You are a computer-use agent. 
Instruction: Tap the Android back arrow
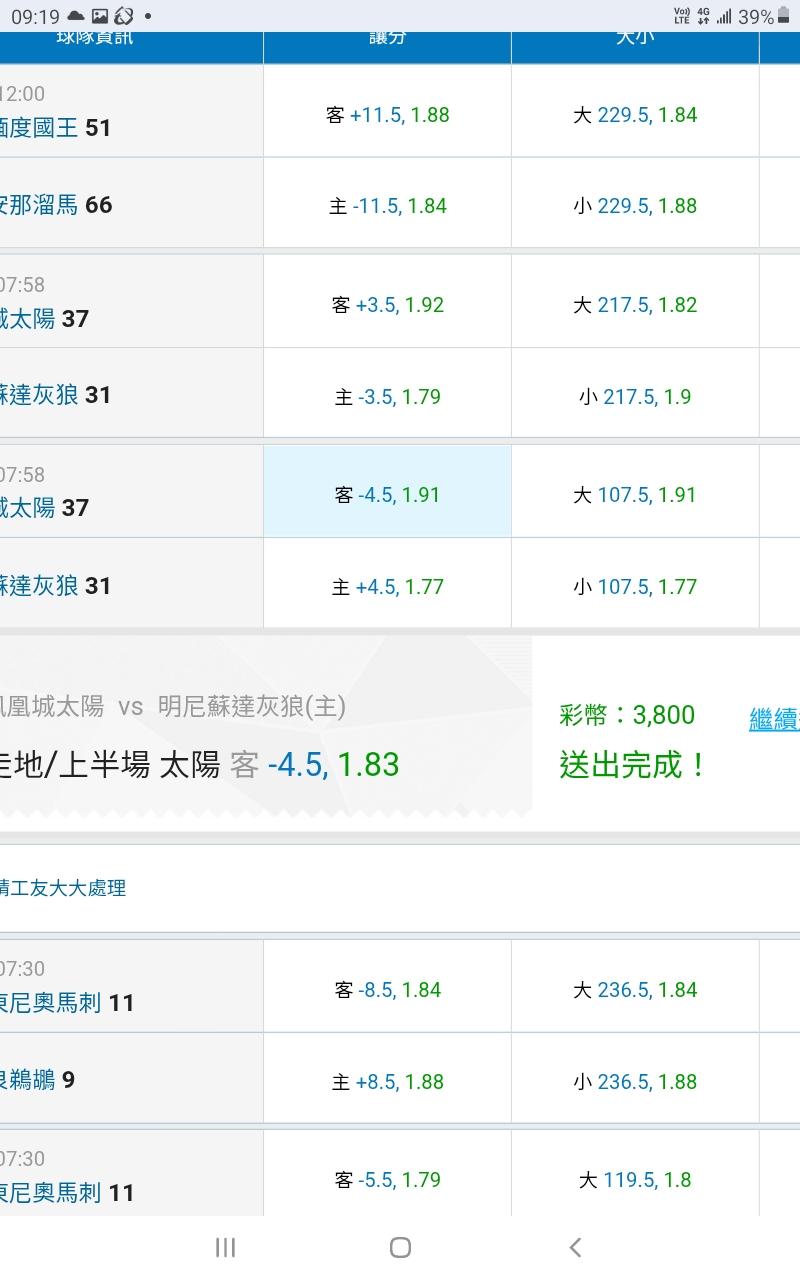click(575, 1247)
